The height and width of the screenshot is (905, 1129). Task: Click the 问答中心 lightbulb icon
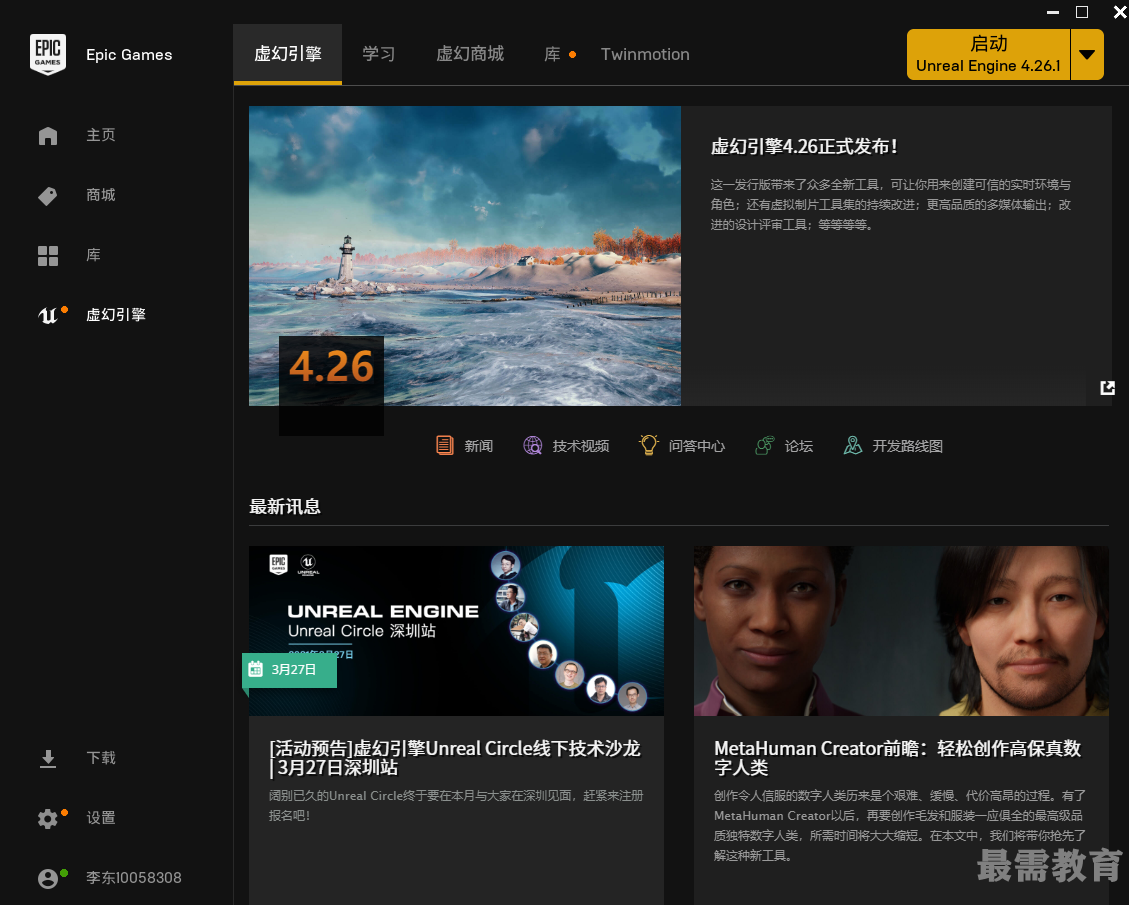point(649,445)
